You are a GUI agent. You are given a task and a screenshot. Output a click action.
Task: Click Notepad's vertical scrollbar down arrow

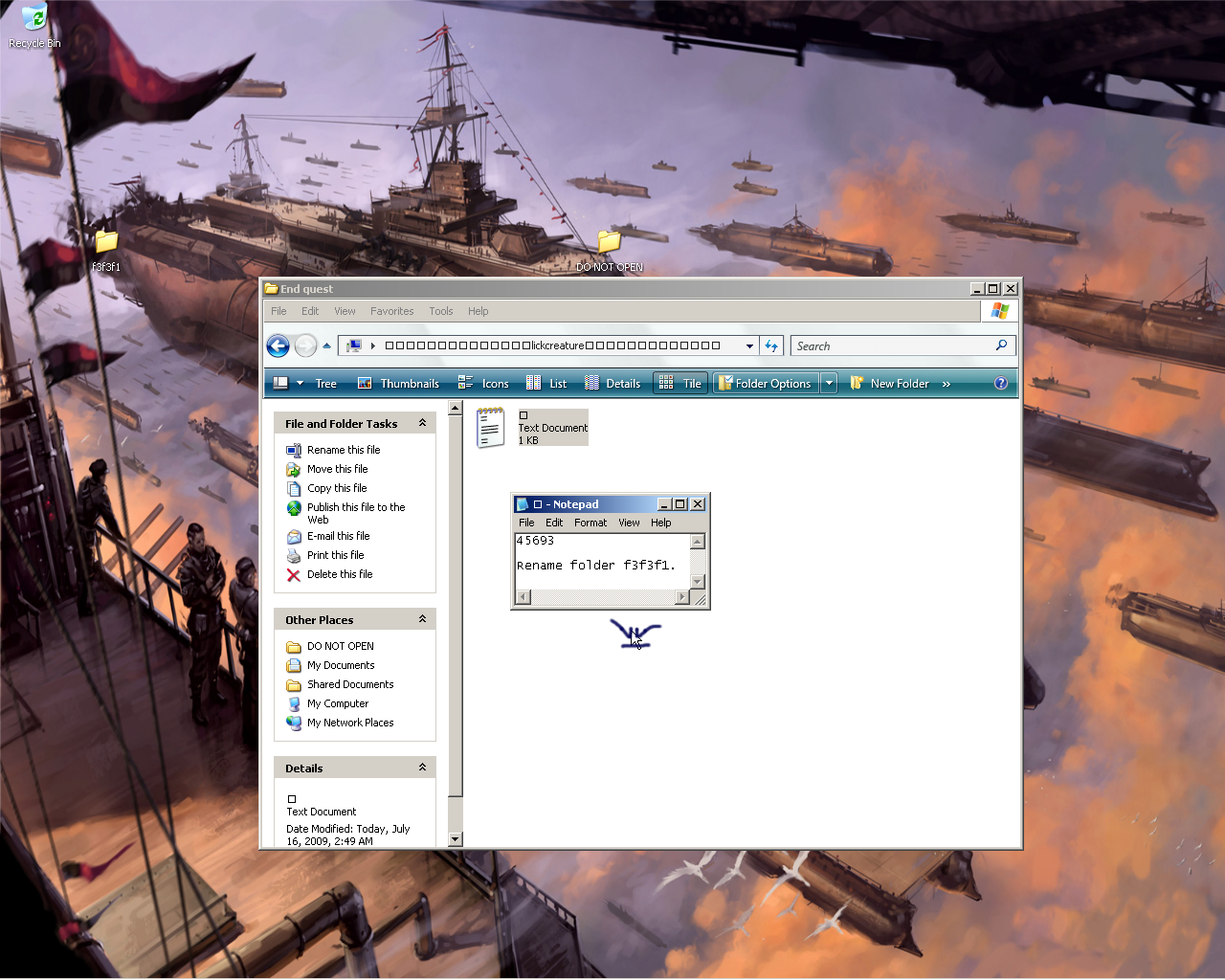[x=698, y=581]
